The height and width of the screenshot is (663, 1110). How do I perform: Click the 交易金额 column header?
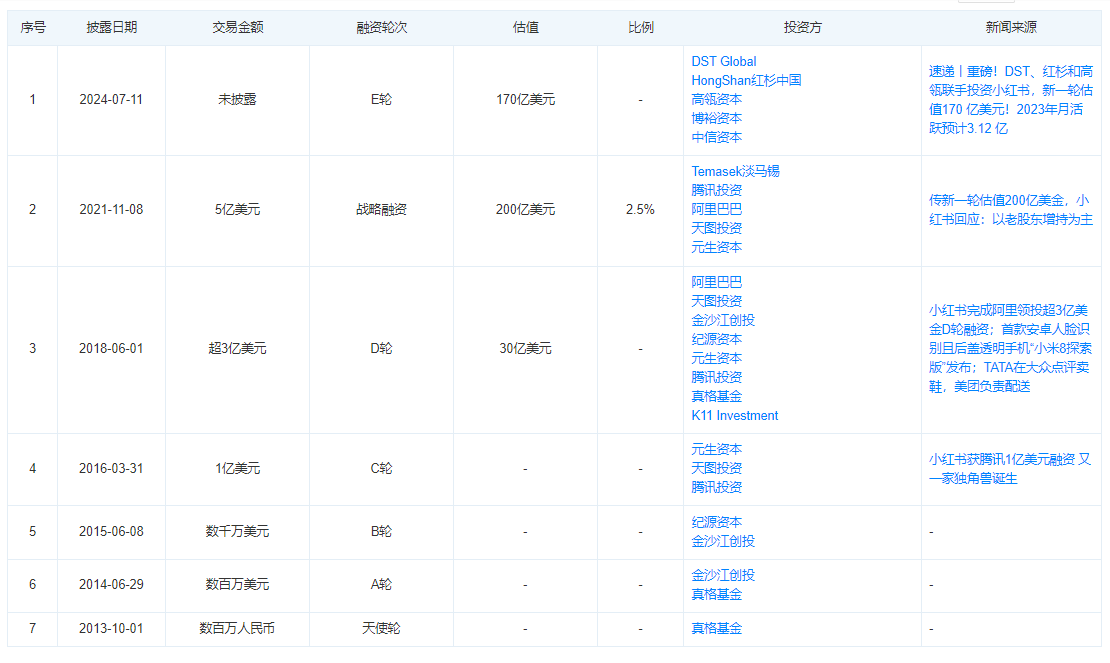click(237, 28)
